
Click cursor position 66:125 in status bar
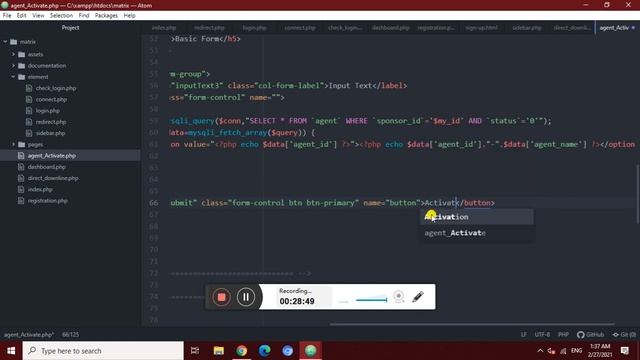71,334
